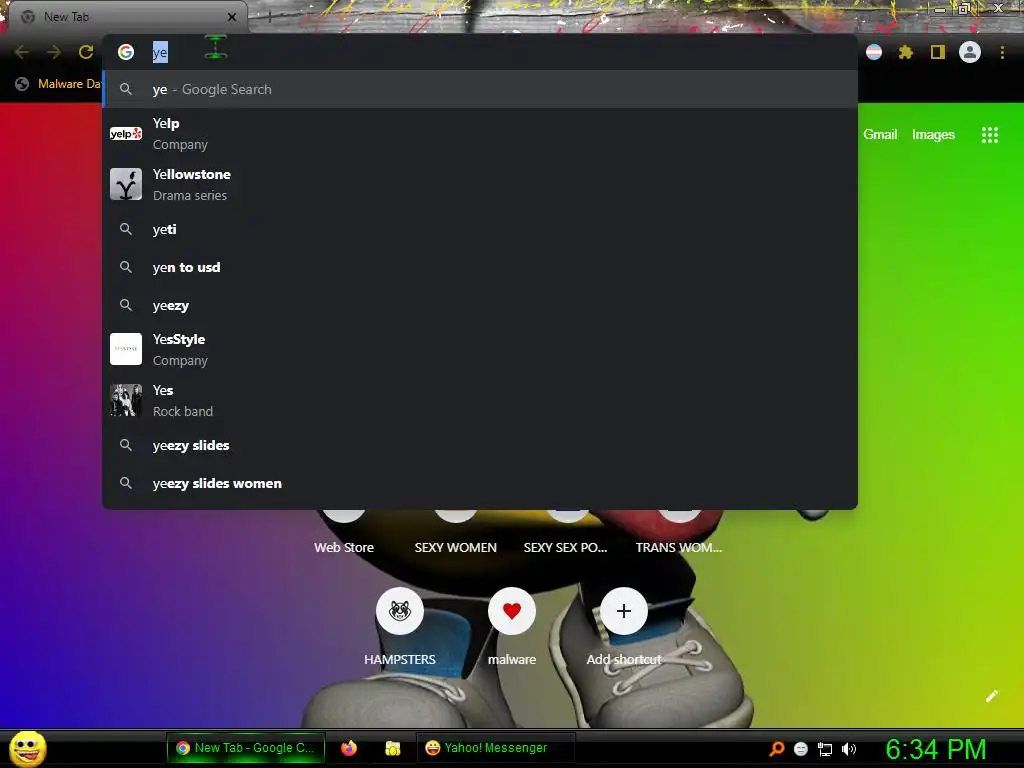Click the browser back arrow
Image resolution: width=1024 pixels, height=768 pixels.
click(x=22, y=52)
